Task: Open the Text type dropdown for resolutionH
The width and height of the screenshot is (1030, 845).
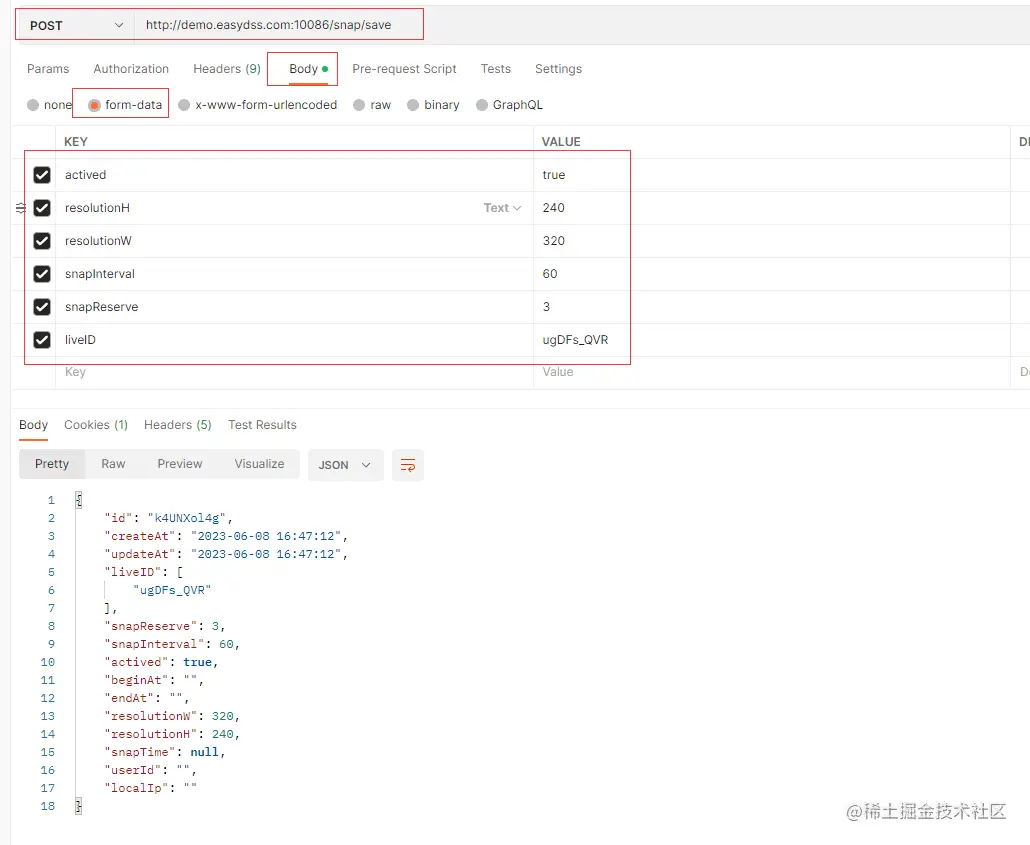Action: (x=503, y=208)
